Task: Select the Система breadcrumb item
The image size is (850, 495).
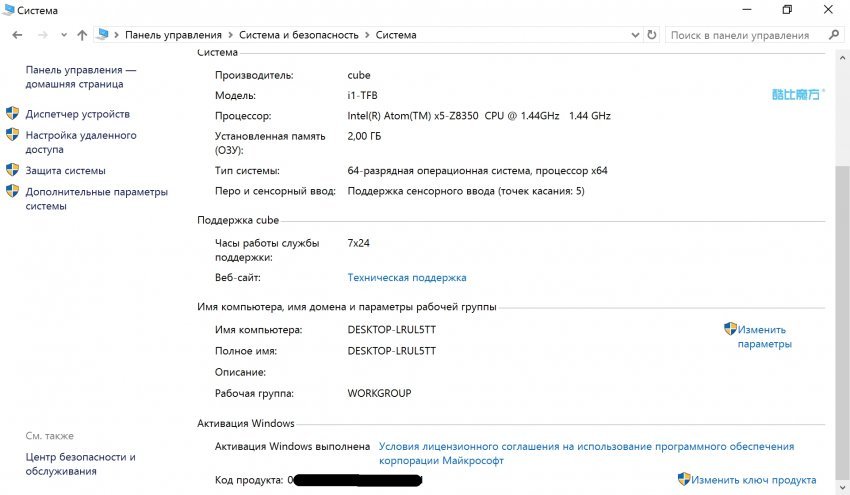Action: [x=396, y=35]
